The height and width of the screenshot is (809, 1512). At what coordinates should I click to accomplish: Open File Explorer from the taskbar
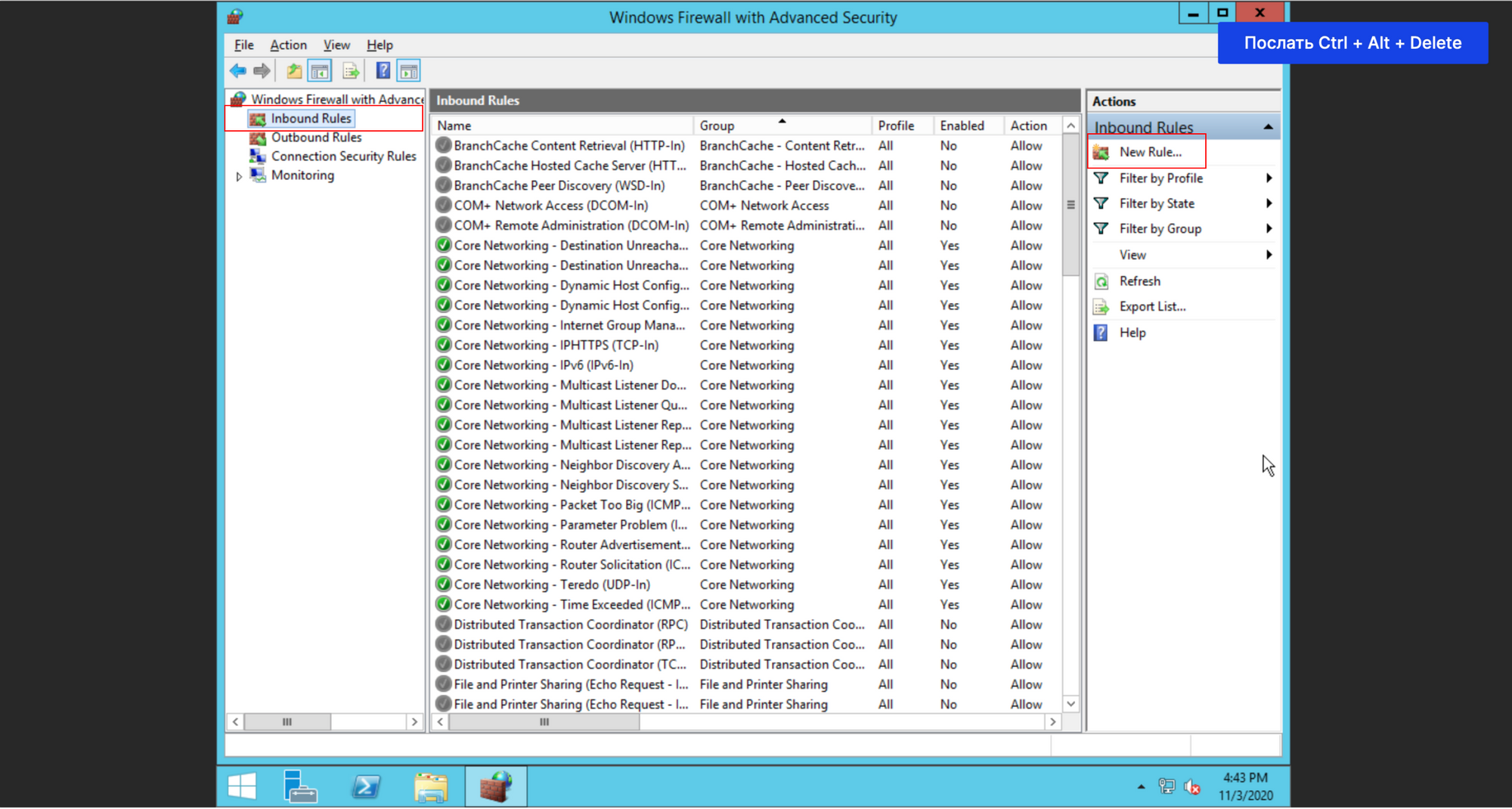pos(431,786)
